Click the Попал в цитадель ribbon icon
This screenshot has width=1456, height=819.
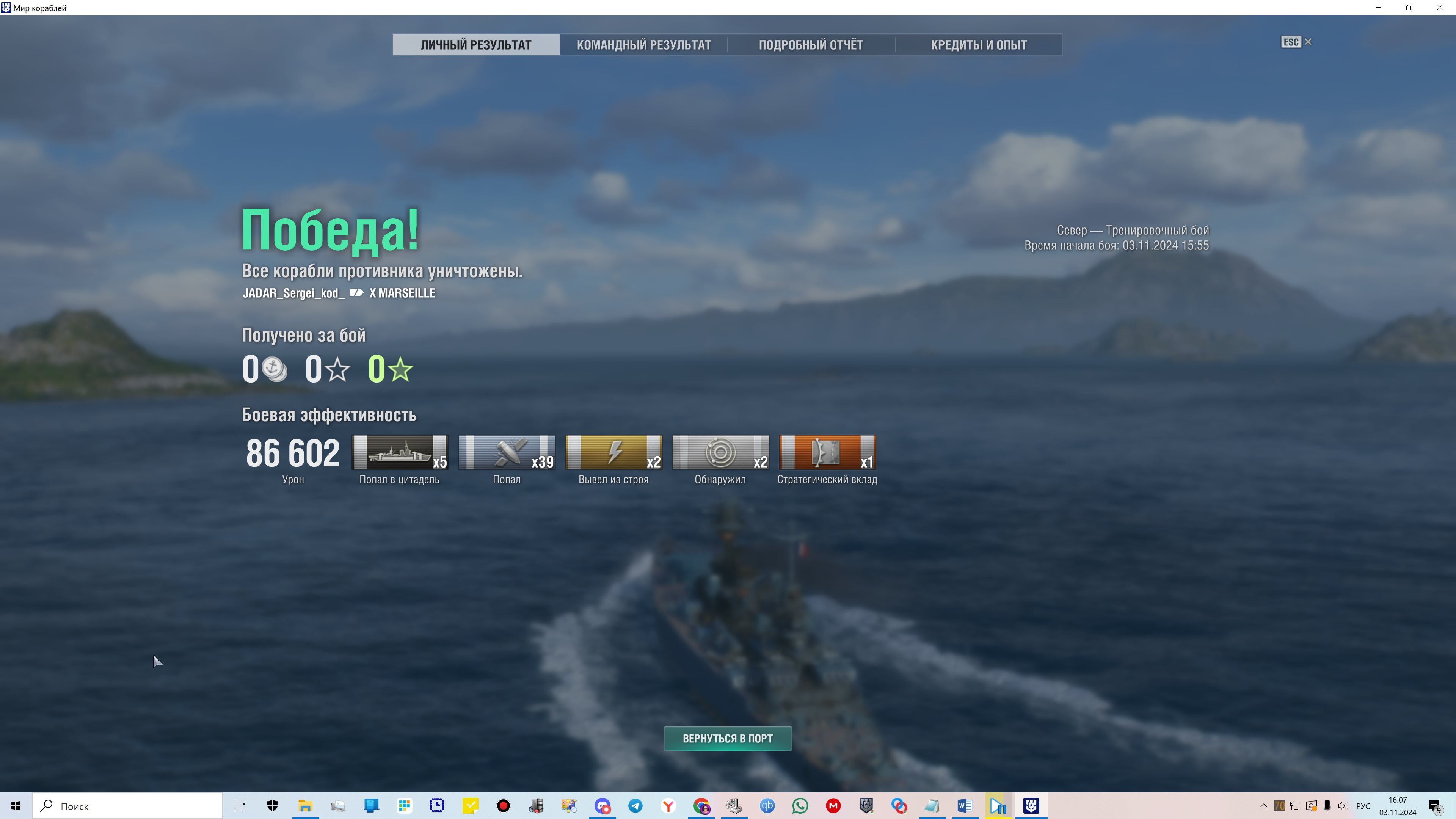click(400, 452)
